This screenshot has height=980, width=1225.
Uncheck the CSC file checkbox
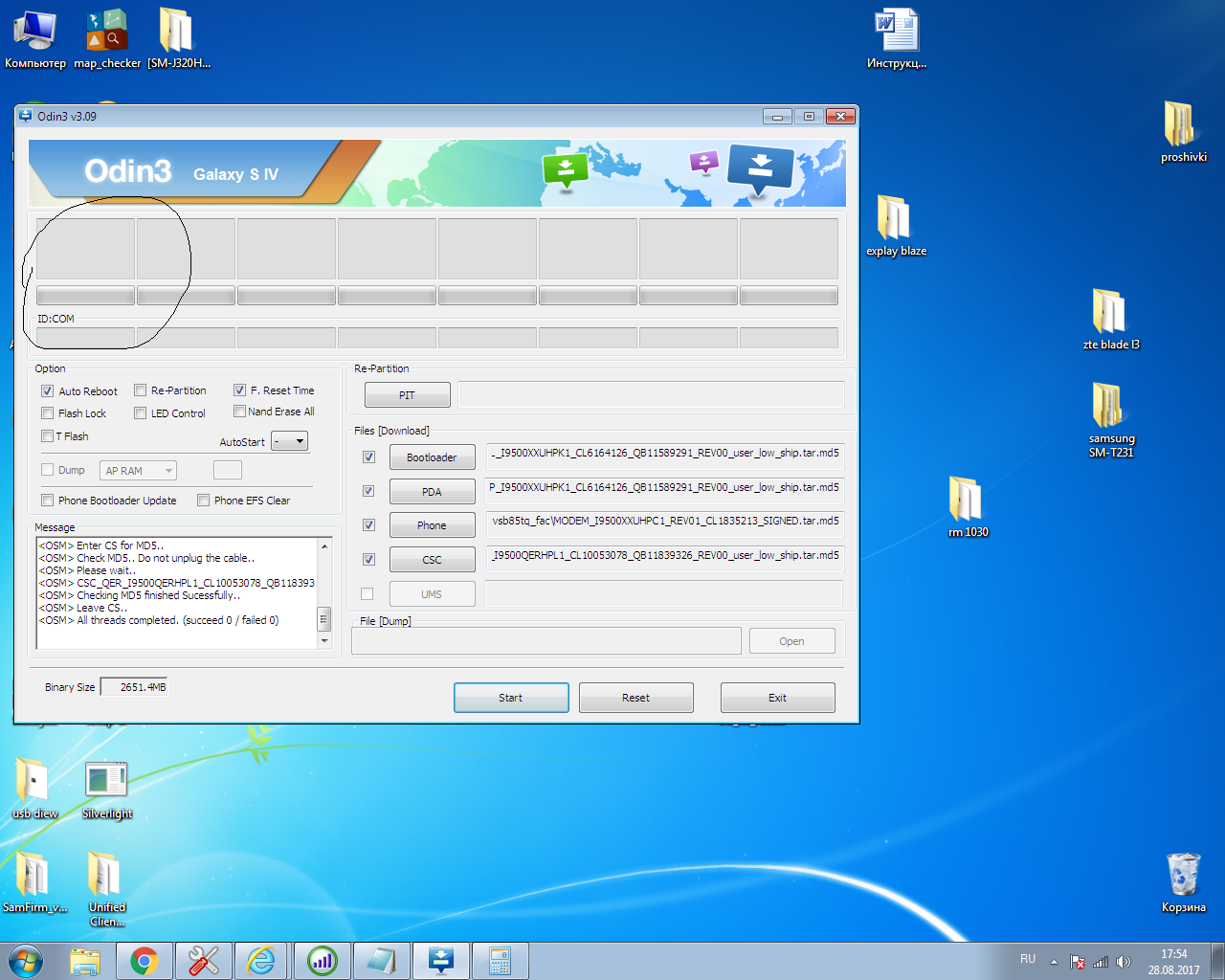pos(368,560)
